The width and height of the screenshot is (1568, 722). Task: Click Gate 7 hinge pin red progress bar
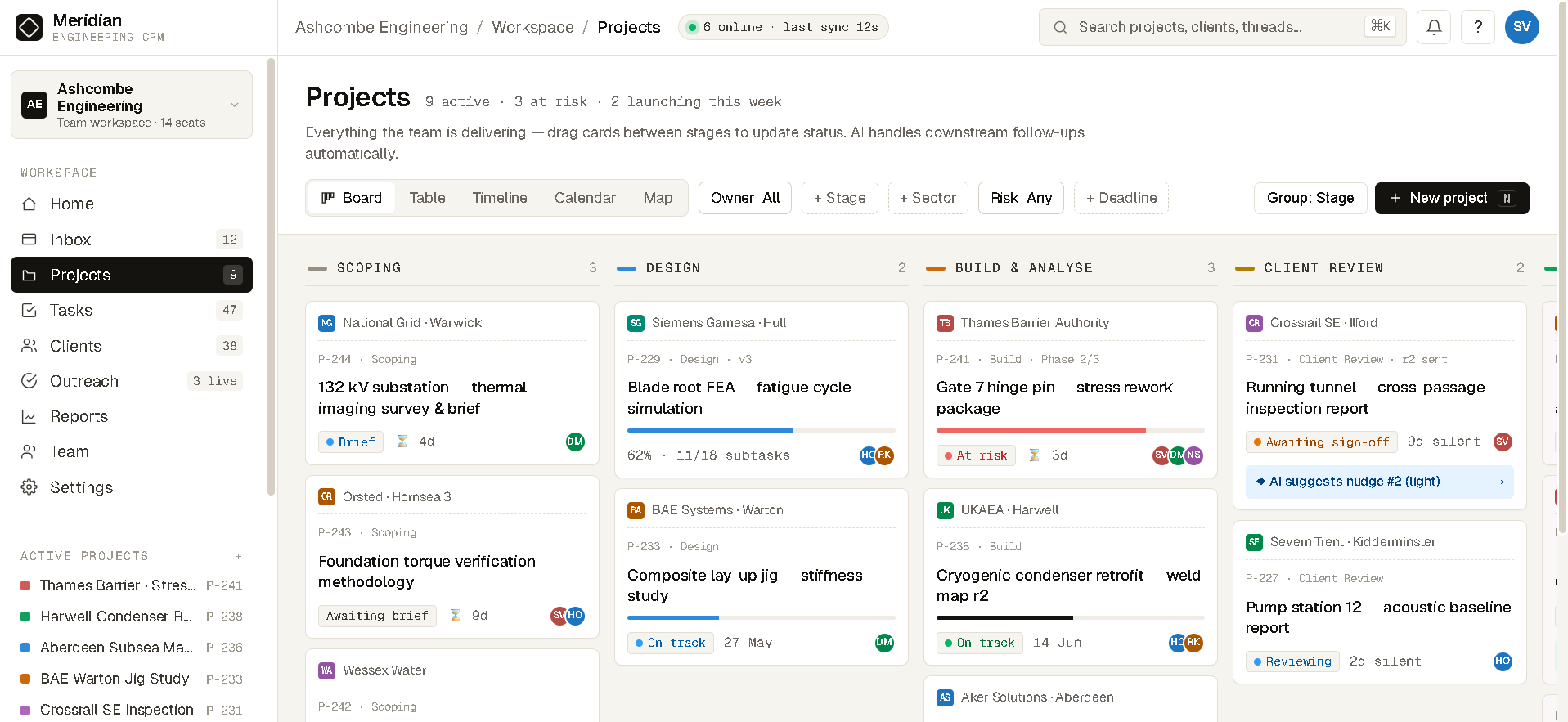pyautogui.click(x=1071, y=430)
